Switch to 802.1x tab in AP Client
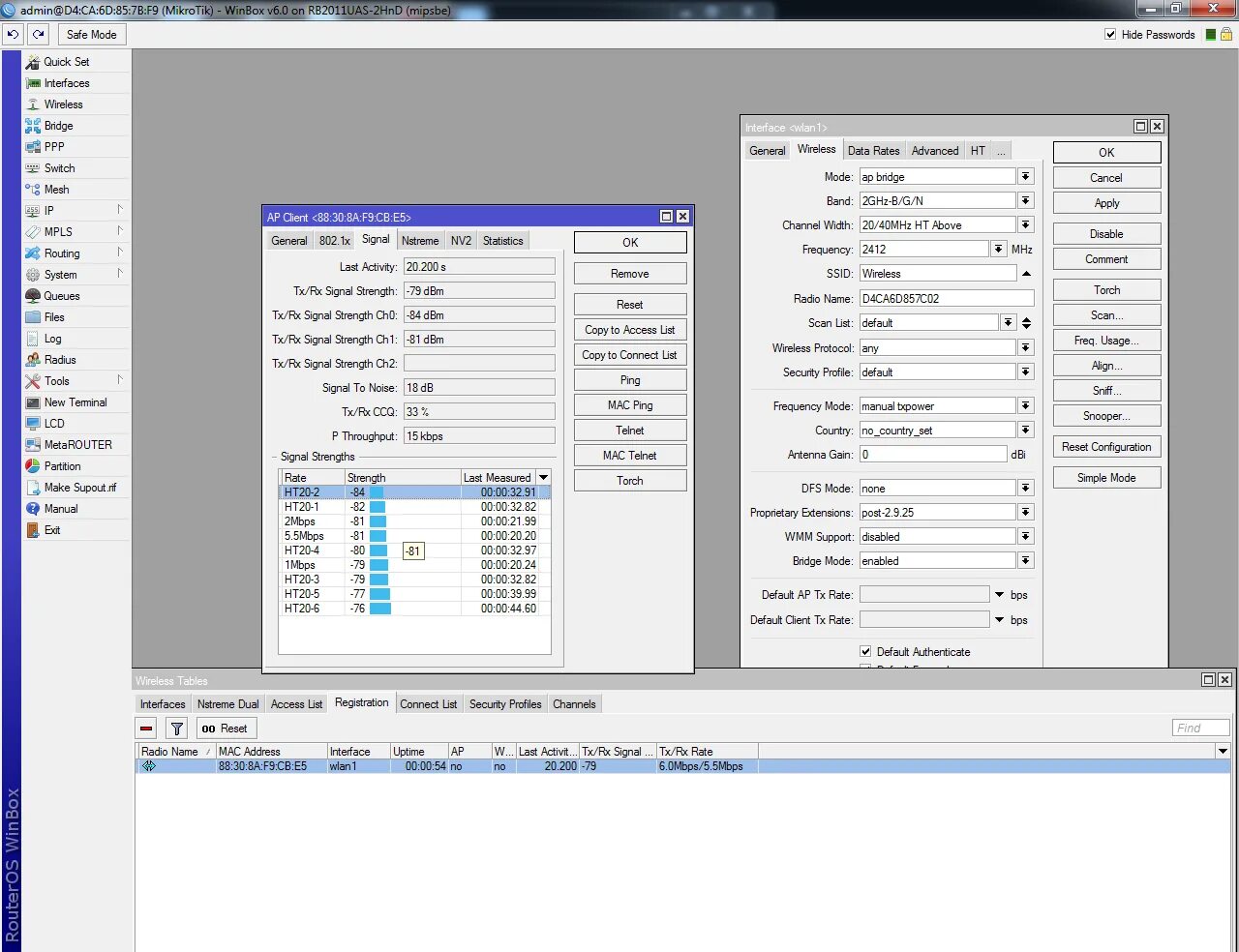 334,241
